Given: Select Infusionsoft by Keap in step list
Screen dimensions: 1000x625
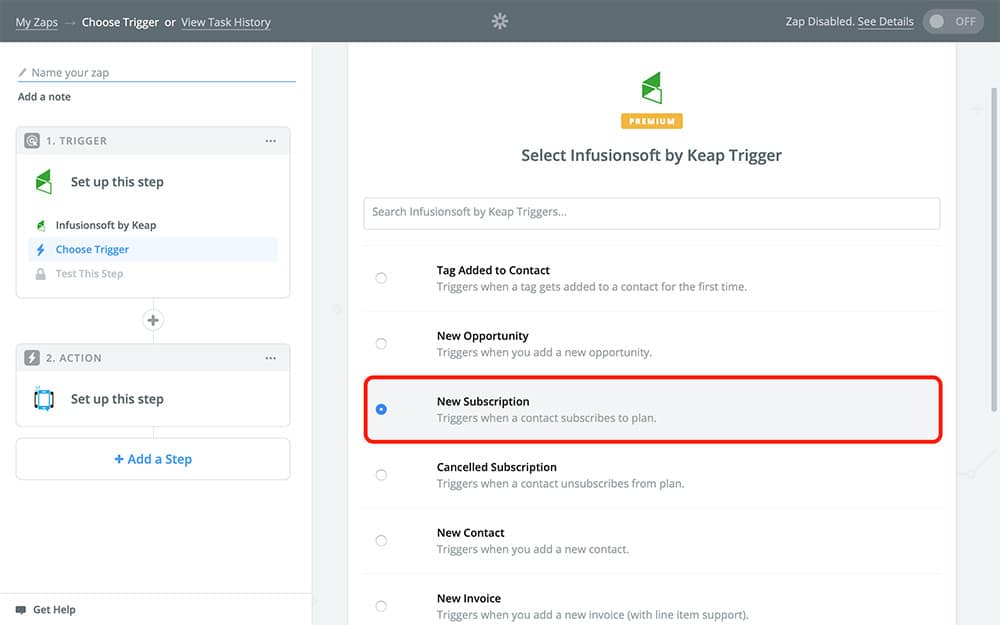Looking at the screenshot, I should click(x=105, y=226).
